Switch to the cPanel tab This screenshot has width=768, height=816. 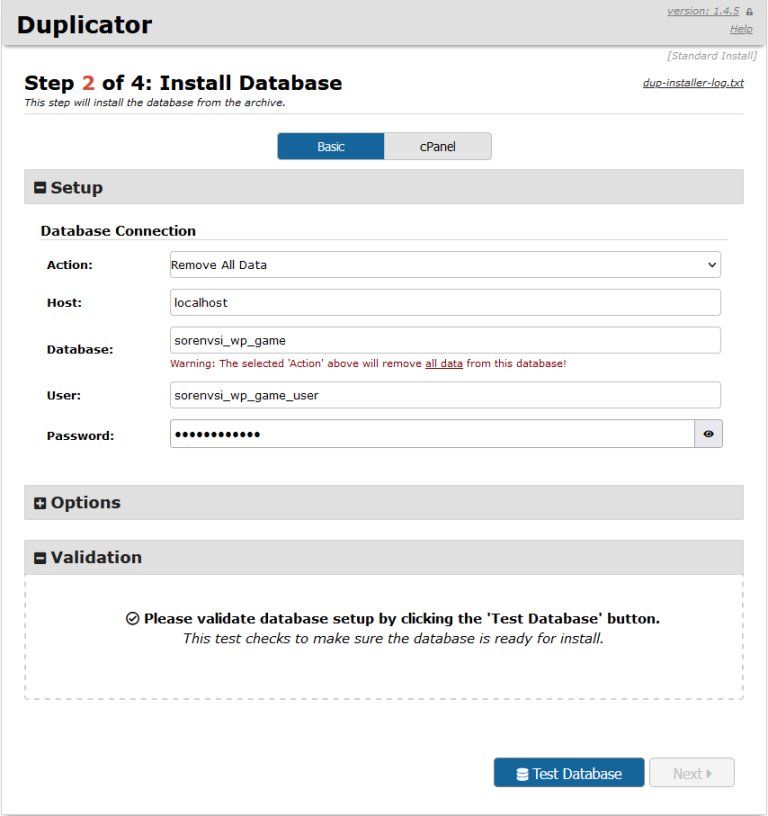point(438,147)
